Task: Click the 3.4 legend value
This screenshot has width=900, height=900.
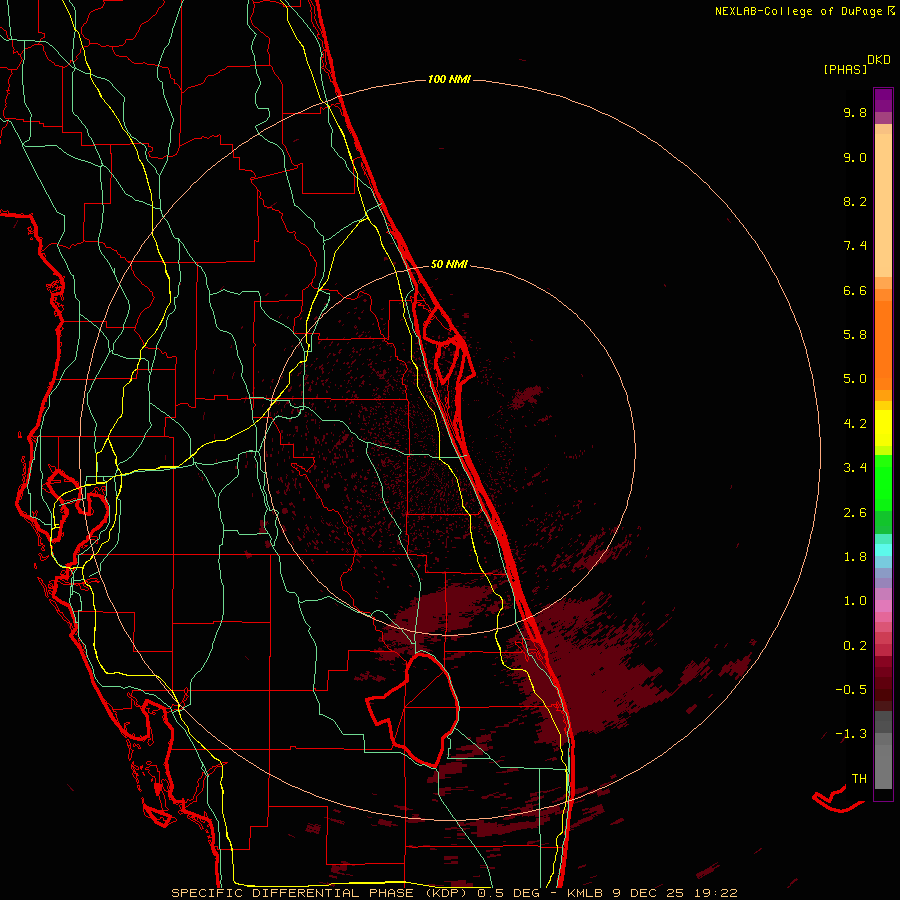Action: [x=855, y=468]
